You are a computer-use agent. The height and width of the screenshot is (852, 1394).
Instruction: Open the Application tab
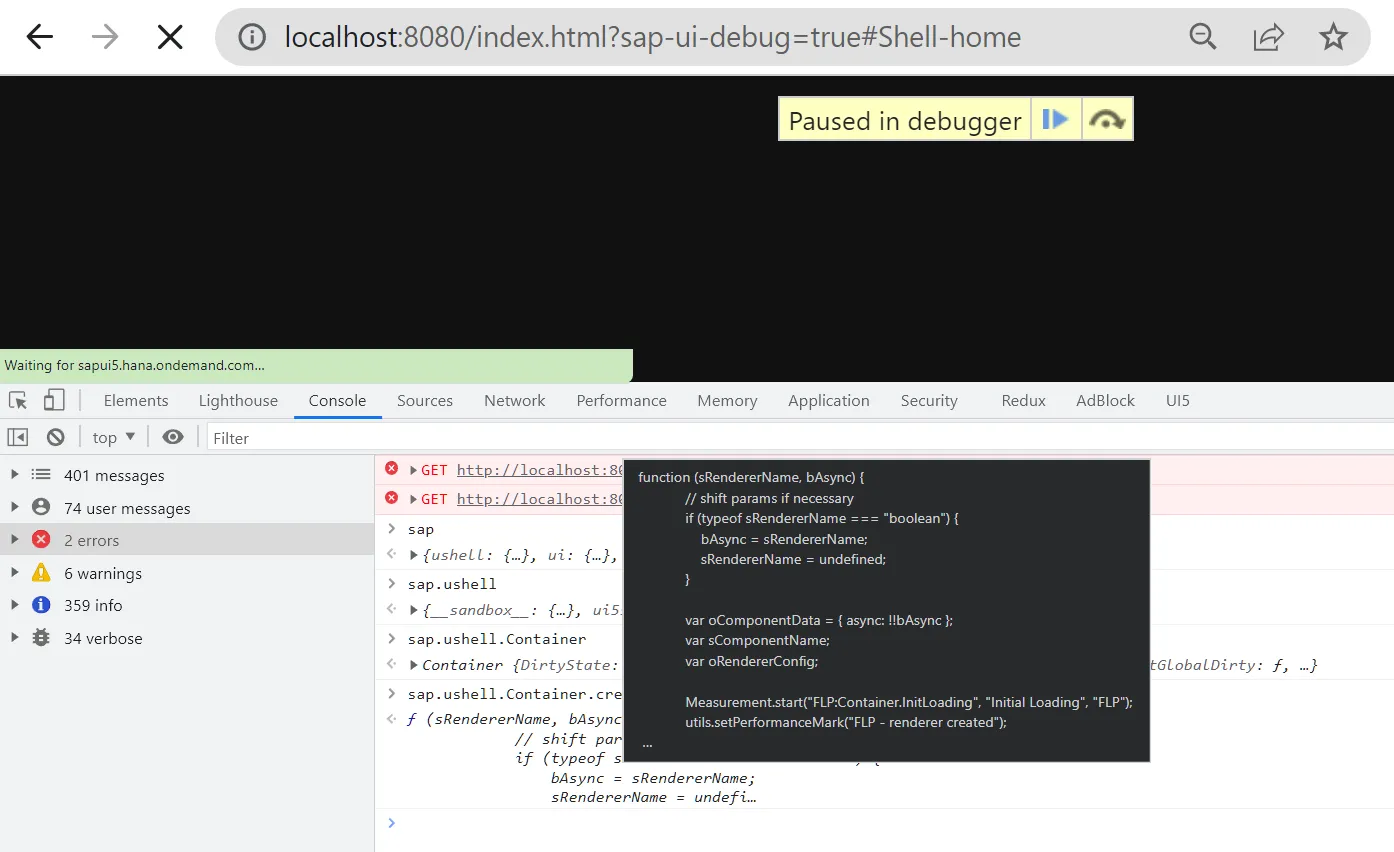click(829, 401)
